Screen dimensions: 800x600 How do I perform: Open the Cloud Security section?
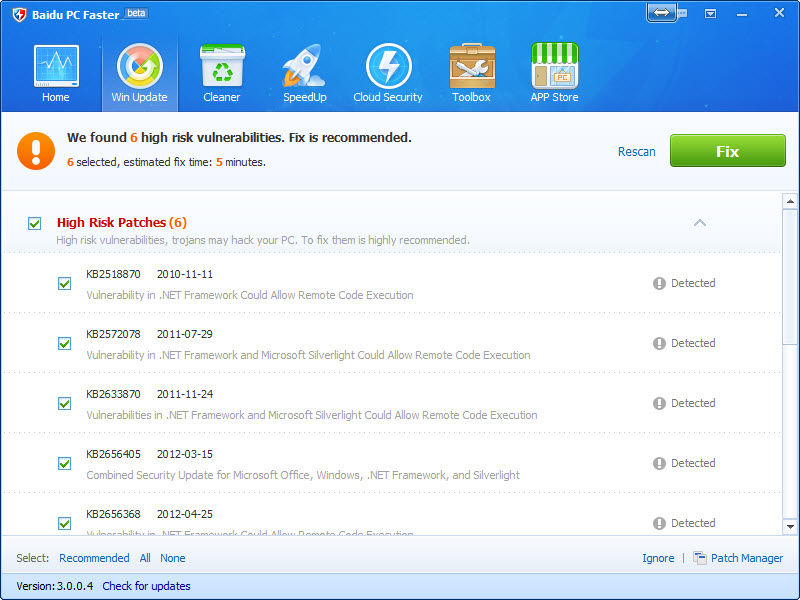(388, 74)
